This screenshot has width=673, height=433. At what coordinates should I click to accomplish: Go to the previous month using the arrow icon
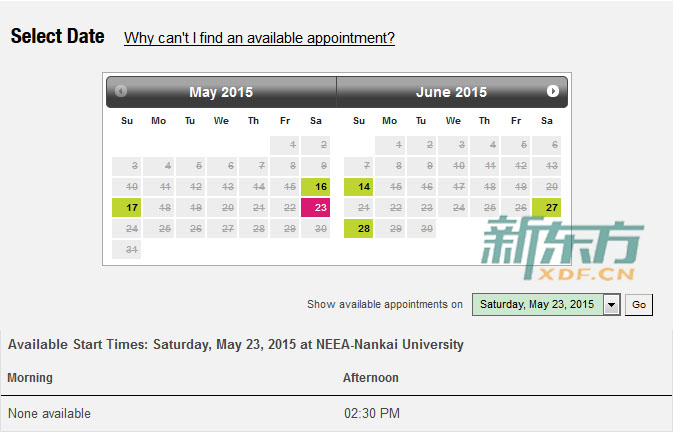tap(121, 91)
